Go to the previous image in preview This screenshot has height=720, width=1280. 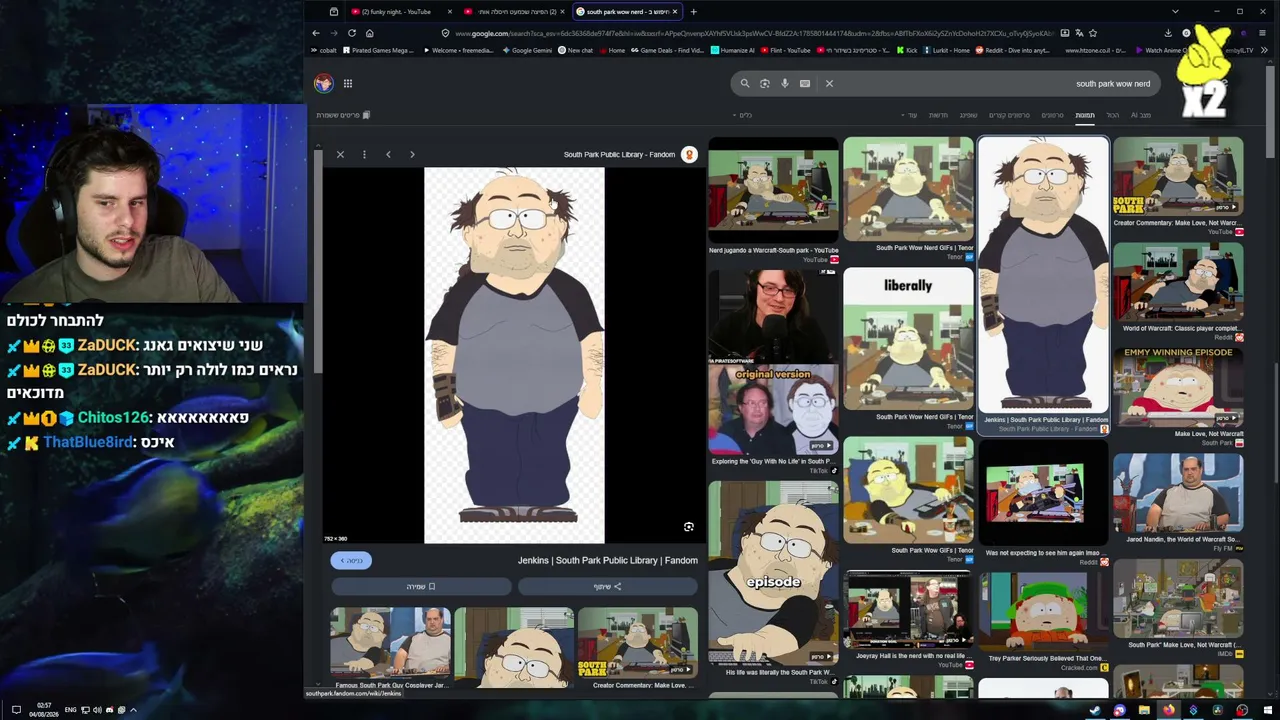(x=388, y=154)
